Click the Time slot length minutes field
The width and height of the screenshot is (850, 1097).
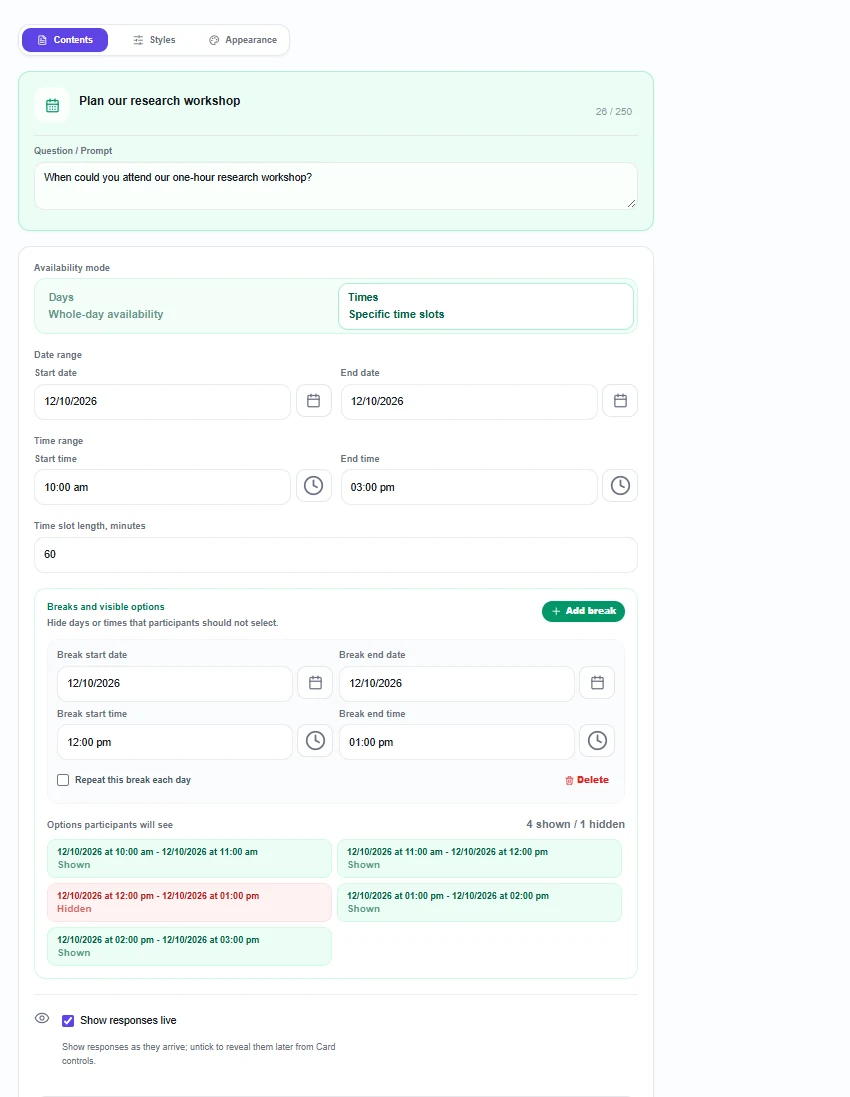pos(336,555)
